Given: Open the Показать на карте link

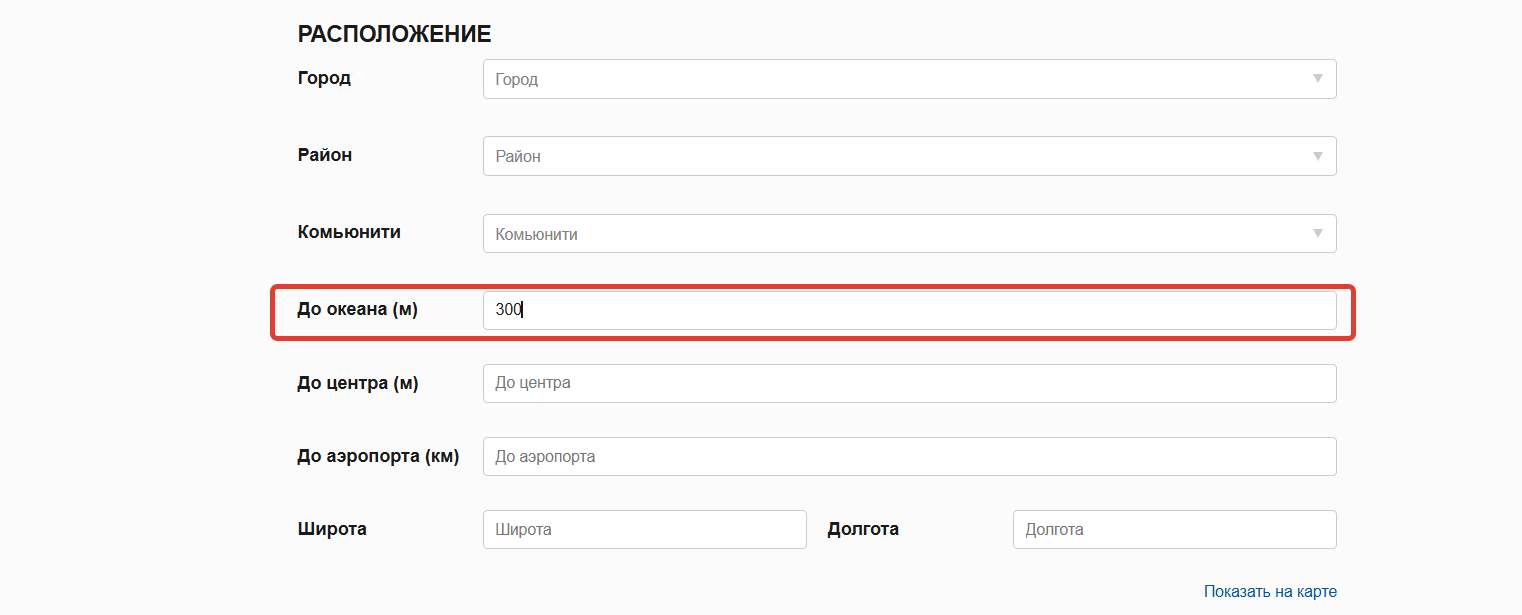Looking at the screenshot, I should [x=1270, y=591].
